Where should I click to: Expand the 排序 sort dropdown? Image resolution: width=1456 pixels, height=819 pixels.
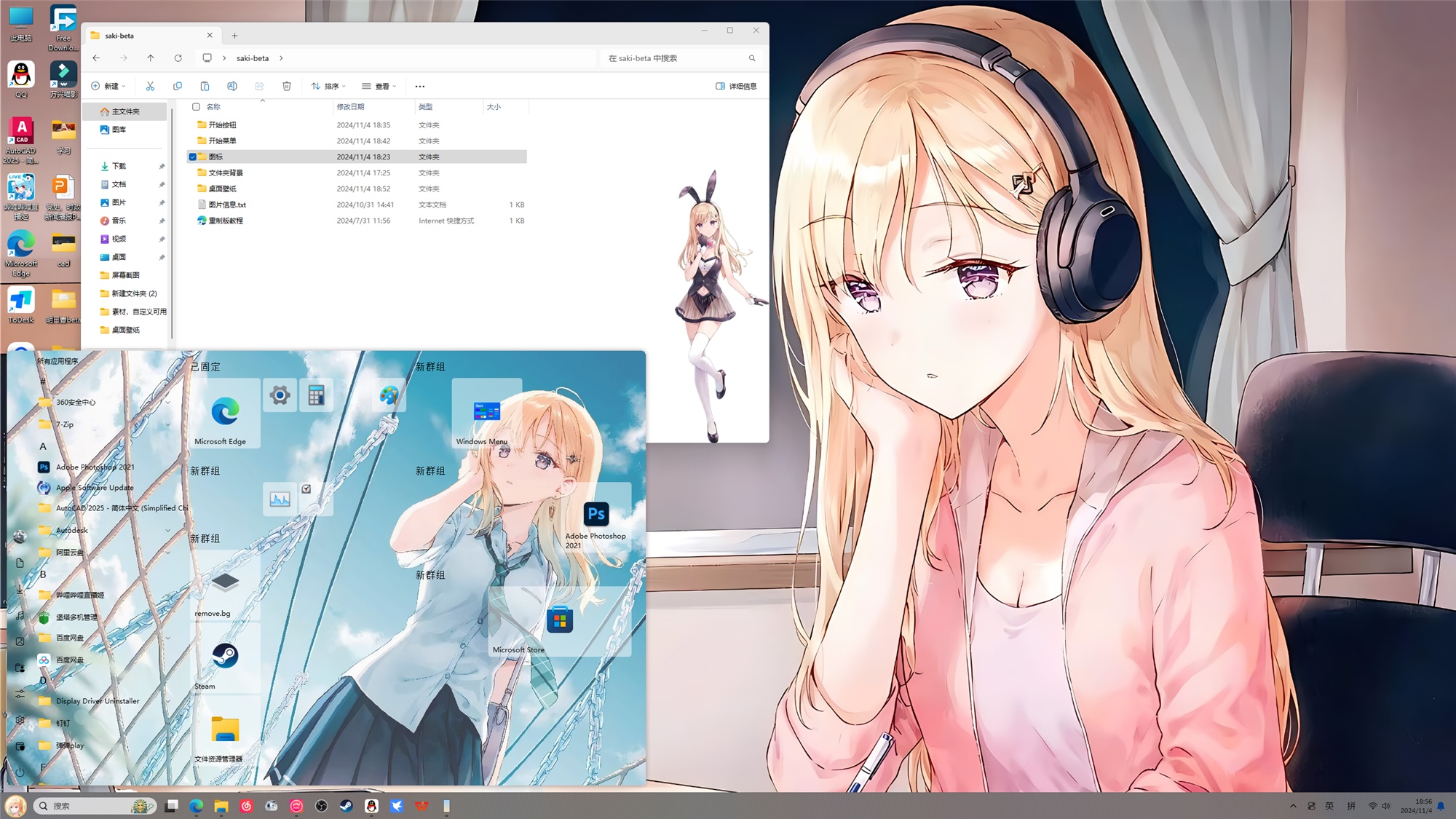pyautogui.click(x=328, y=86)
